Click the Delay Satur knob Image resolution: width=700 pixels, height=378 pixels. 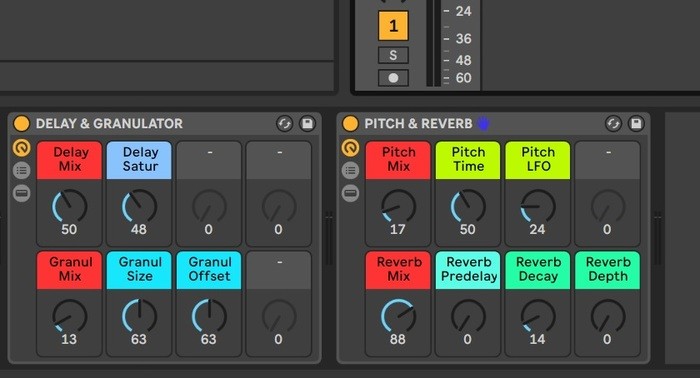tap(139, 206)
